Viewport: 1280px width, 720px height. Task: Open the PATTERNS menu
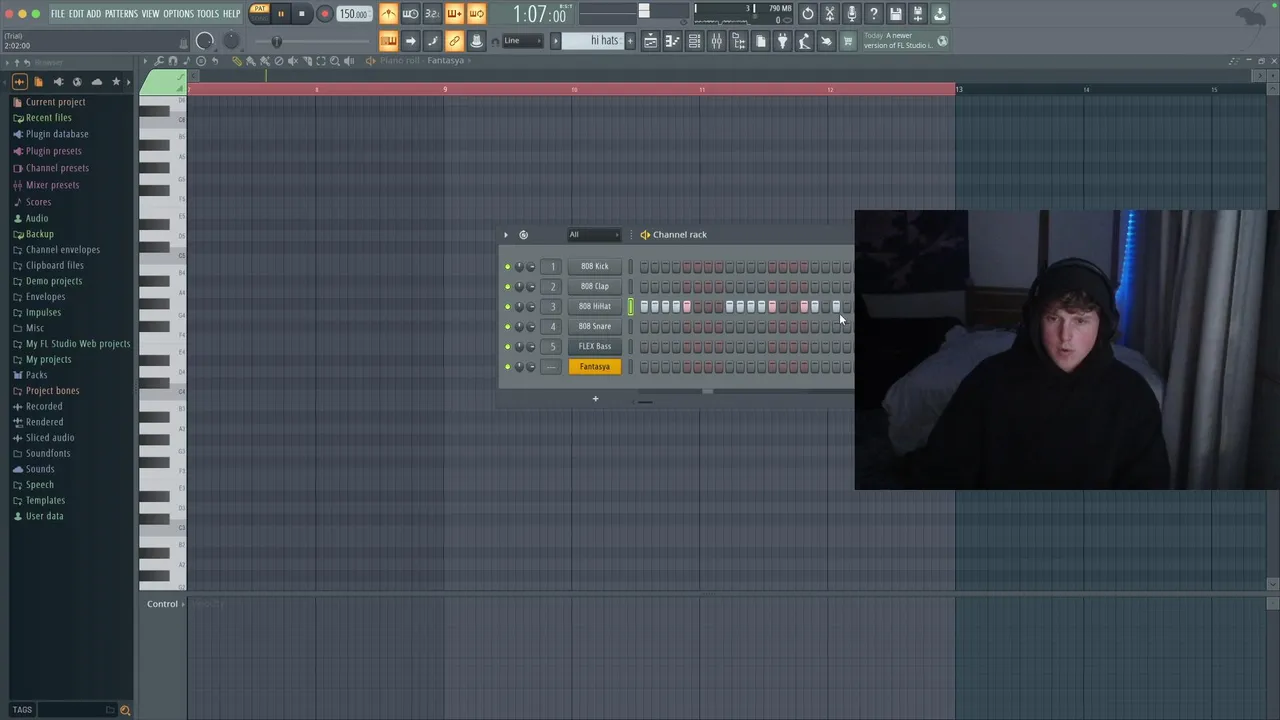coord(121,14)
